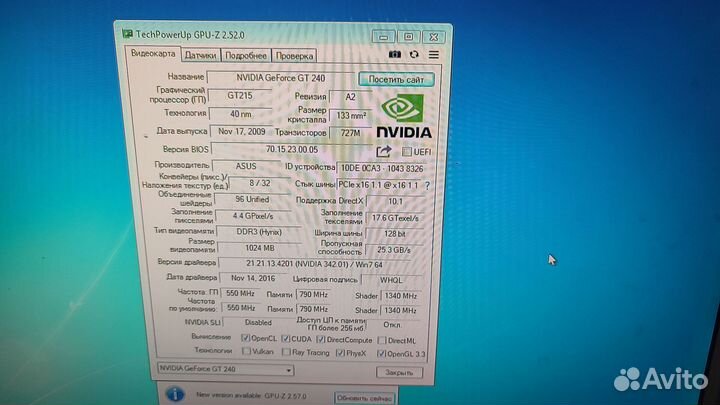Open the hamburger settings menu
720x405 pixels.
click(x=434, y=54)
